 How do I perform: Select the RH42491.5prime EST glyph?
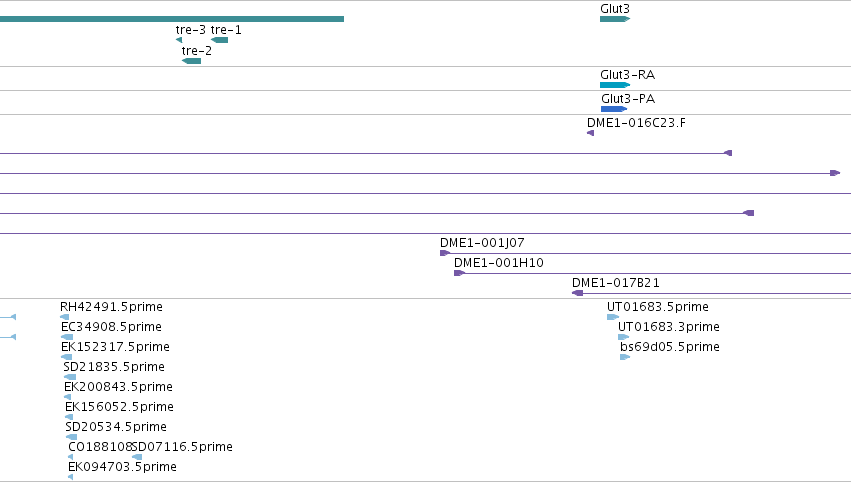coord(65,317)
